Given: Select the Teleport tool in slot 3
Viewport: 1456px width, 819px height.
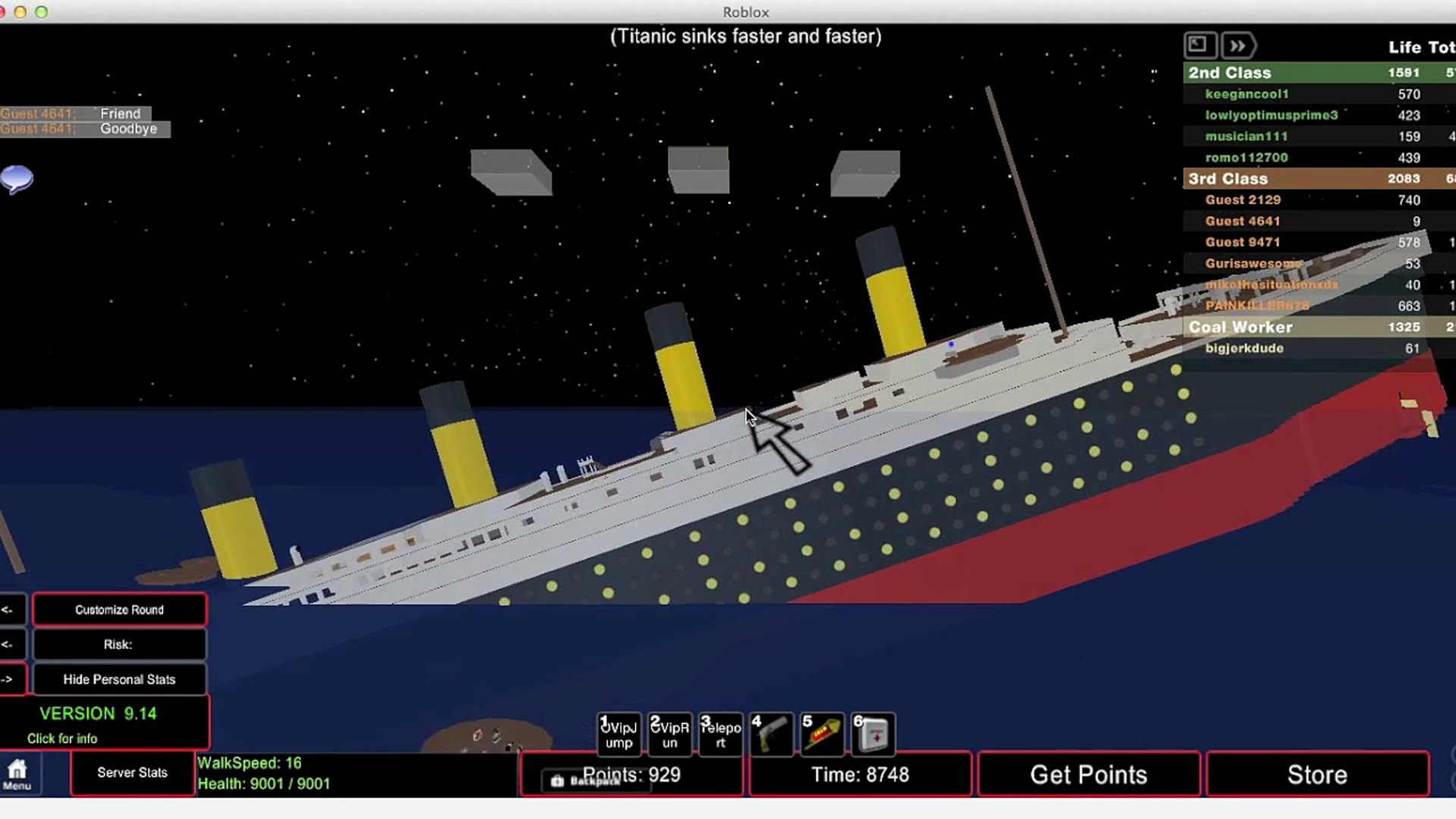Looking at the screenshot, I should (720, 733).
